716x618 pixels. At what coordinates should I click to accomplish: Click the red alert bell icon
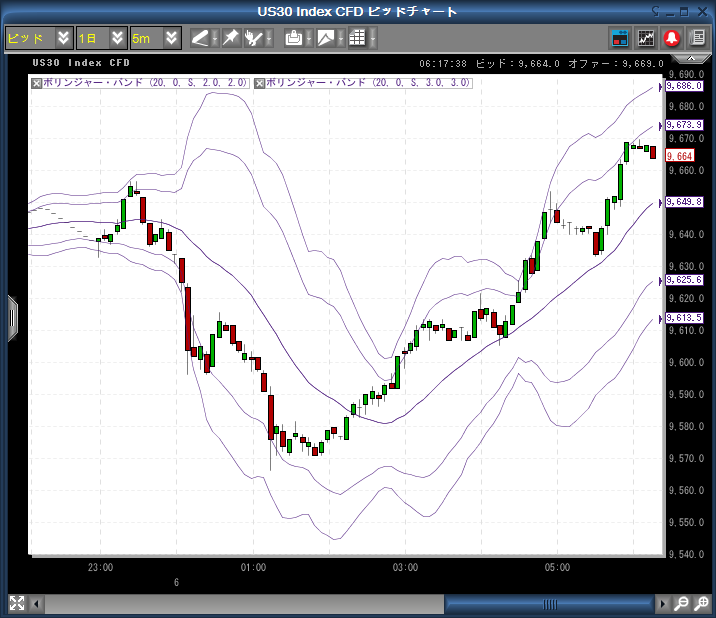(673, 39)
